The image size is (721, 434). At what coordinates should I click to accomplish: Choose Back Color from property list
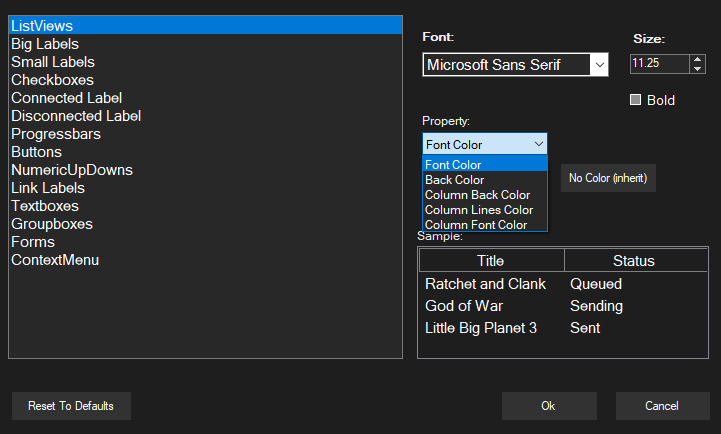[454, 180]
